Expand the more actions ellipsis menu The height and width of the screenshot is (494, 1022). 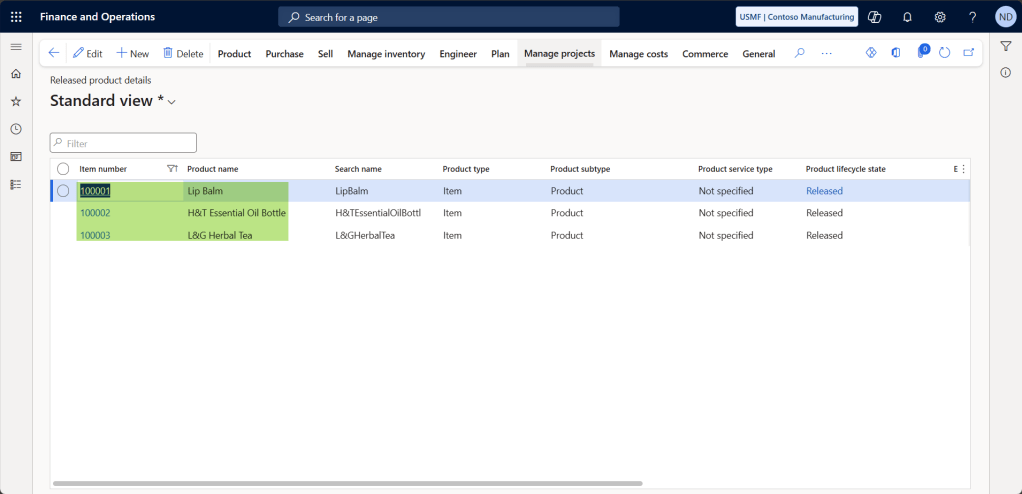[826, 53]
